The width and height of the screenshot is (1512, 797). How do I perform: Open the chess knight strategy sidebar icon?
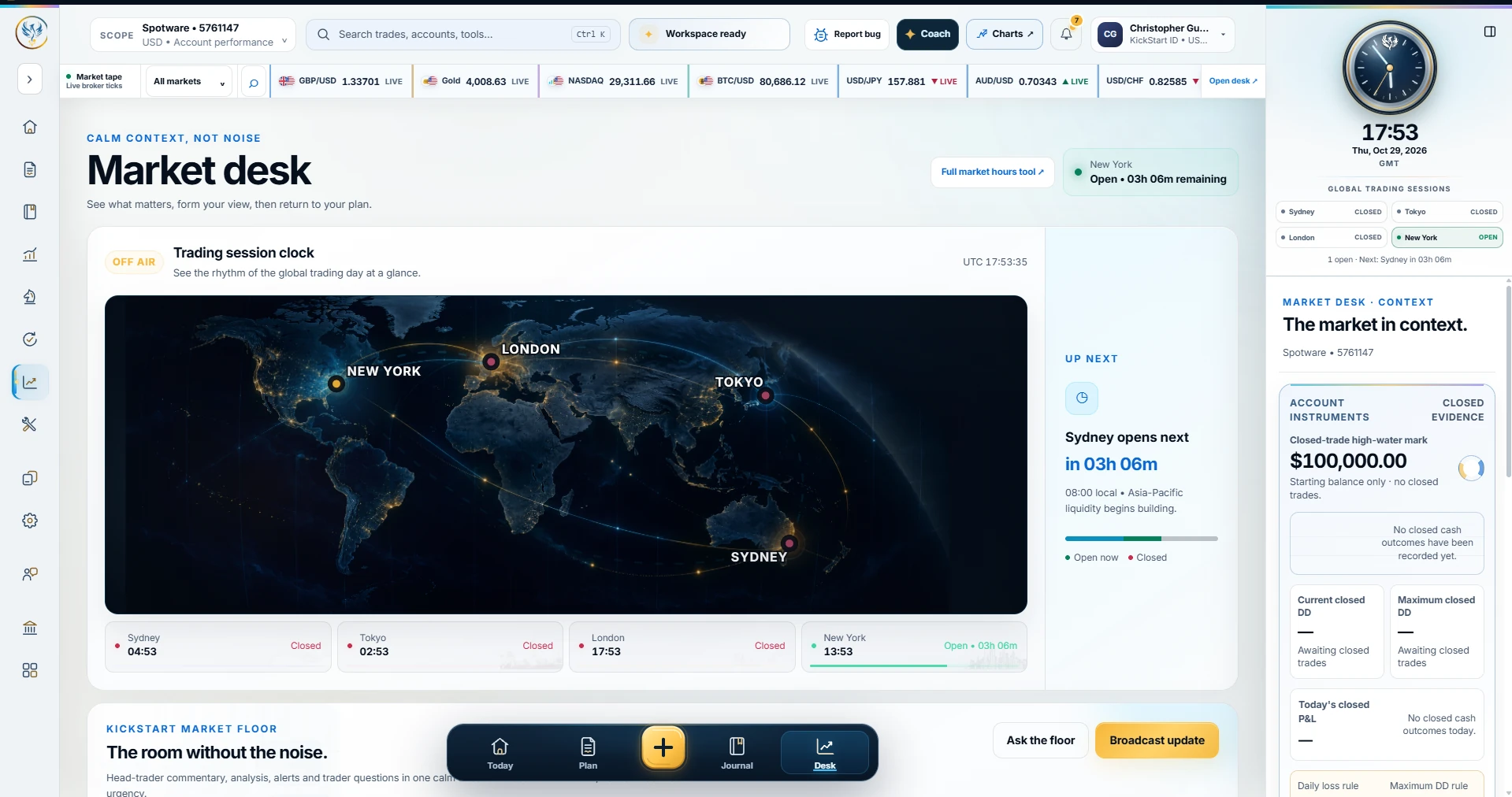pyautogui.click(x=30, y=297)
